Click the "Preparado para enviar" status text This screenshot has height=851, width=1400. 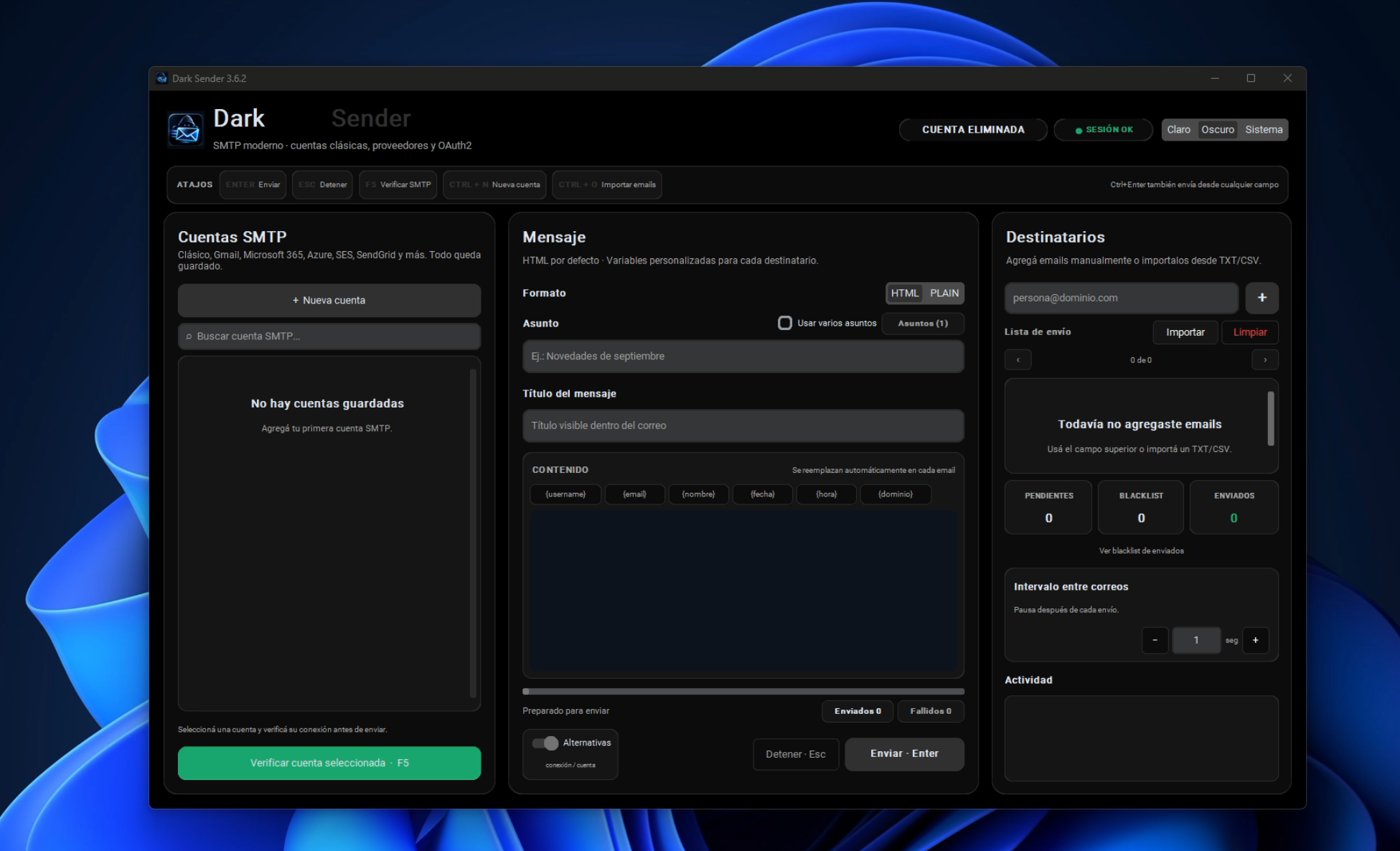coord(565,711)
